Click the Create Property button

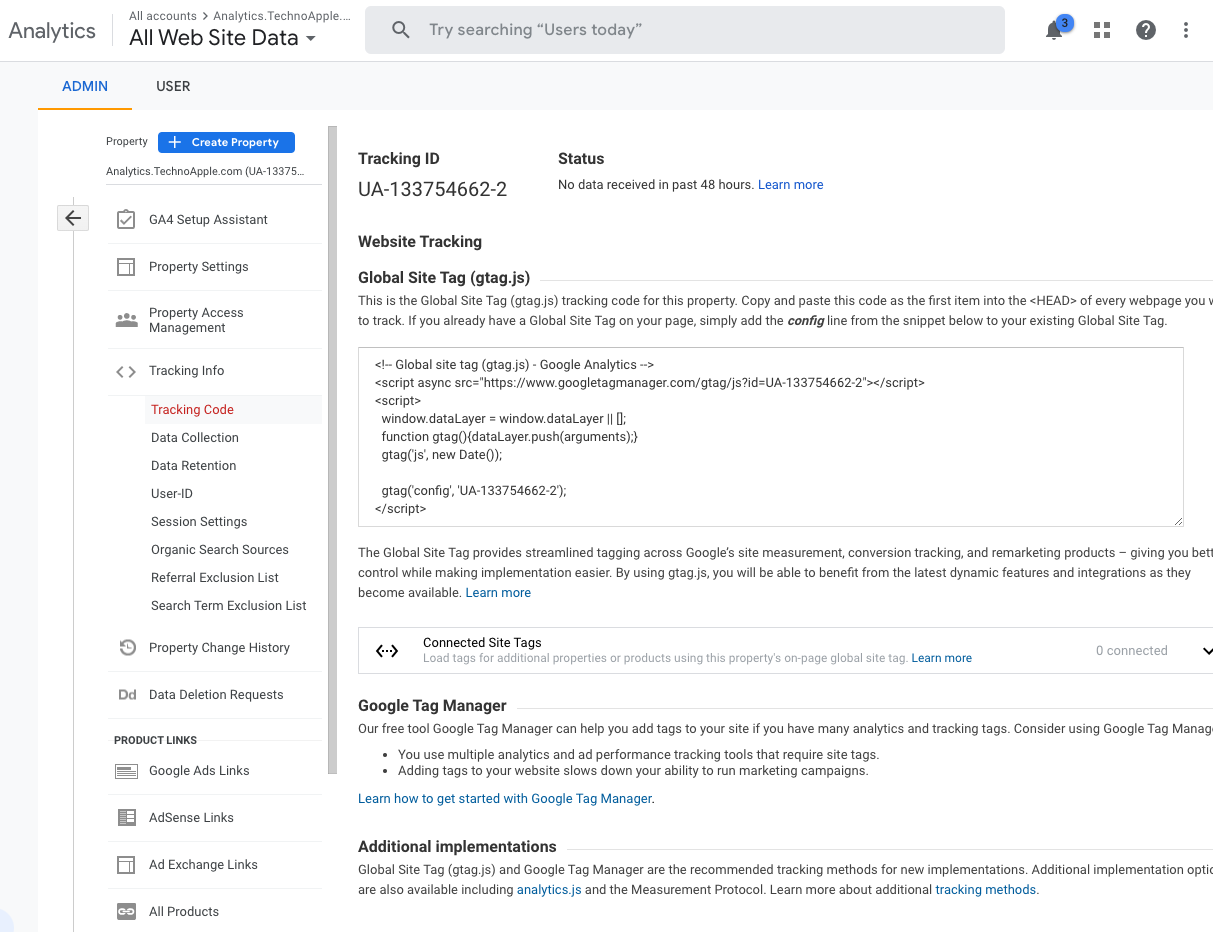coord(226,142)
